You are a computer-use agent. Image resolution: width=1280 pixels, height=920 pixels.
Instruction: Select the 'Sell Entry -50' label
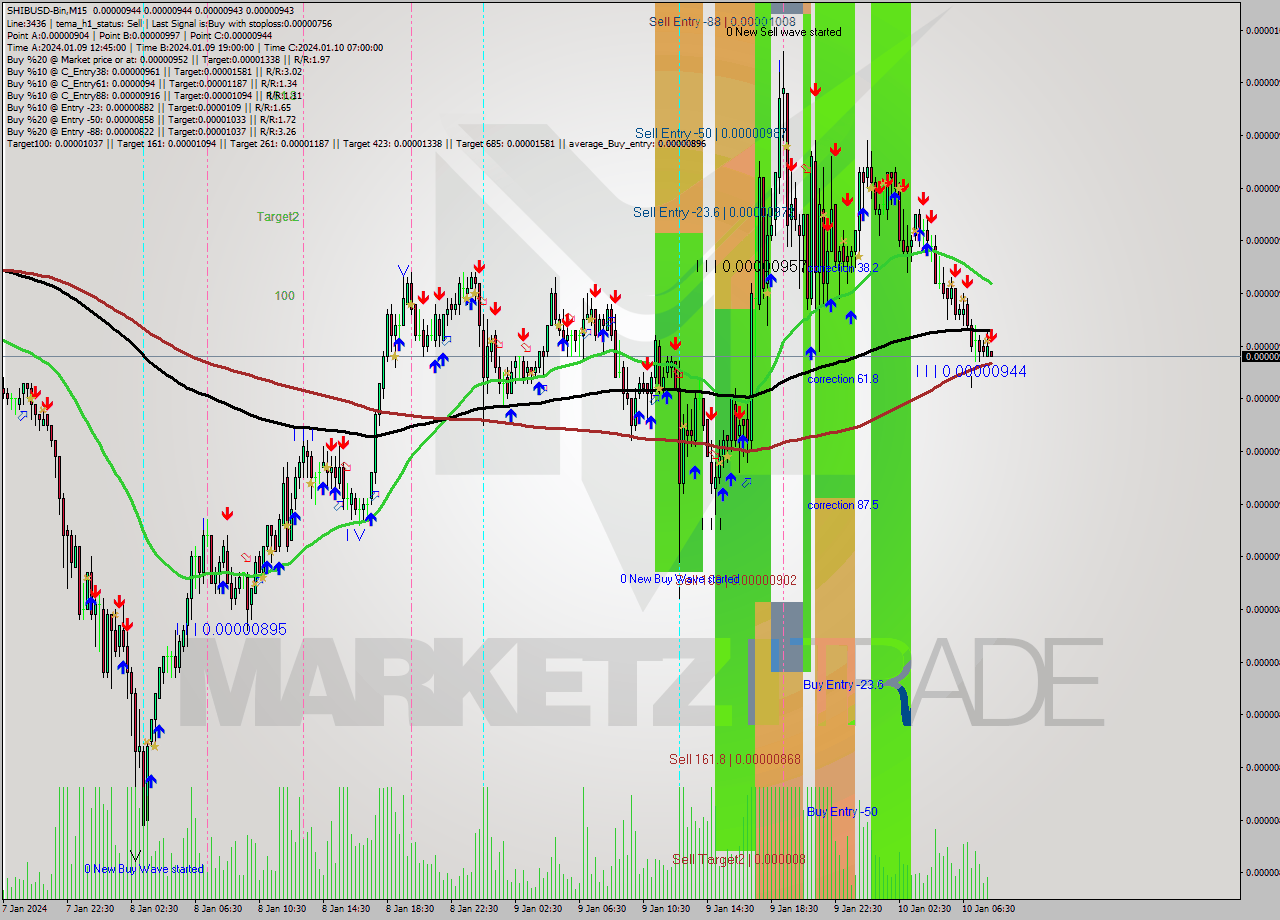711,132
